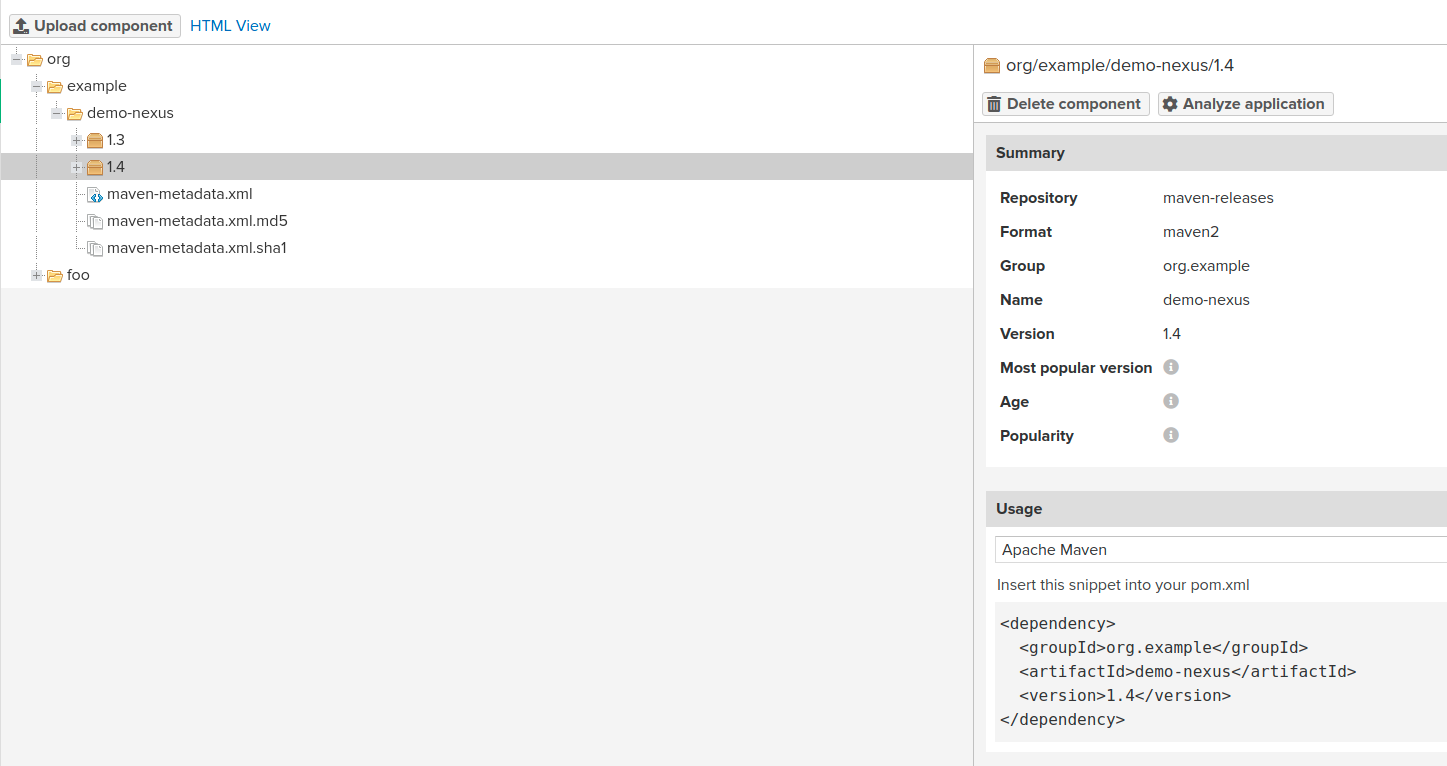
Task: Collapse the org tree node
Action: click(17, 59)
